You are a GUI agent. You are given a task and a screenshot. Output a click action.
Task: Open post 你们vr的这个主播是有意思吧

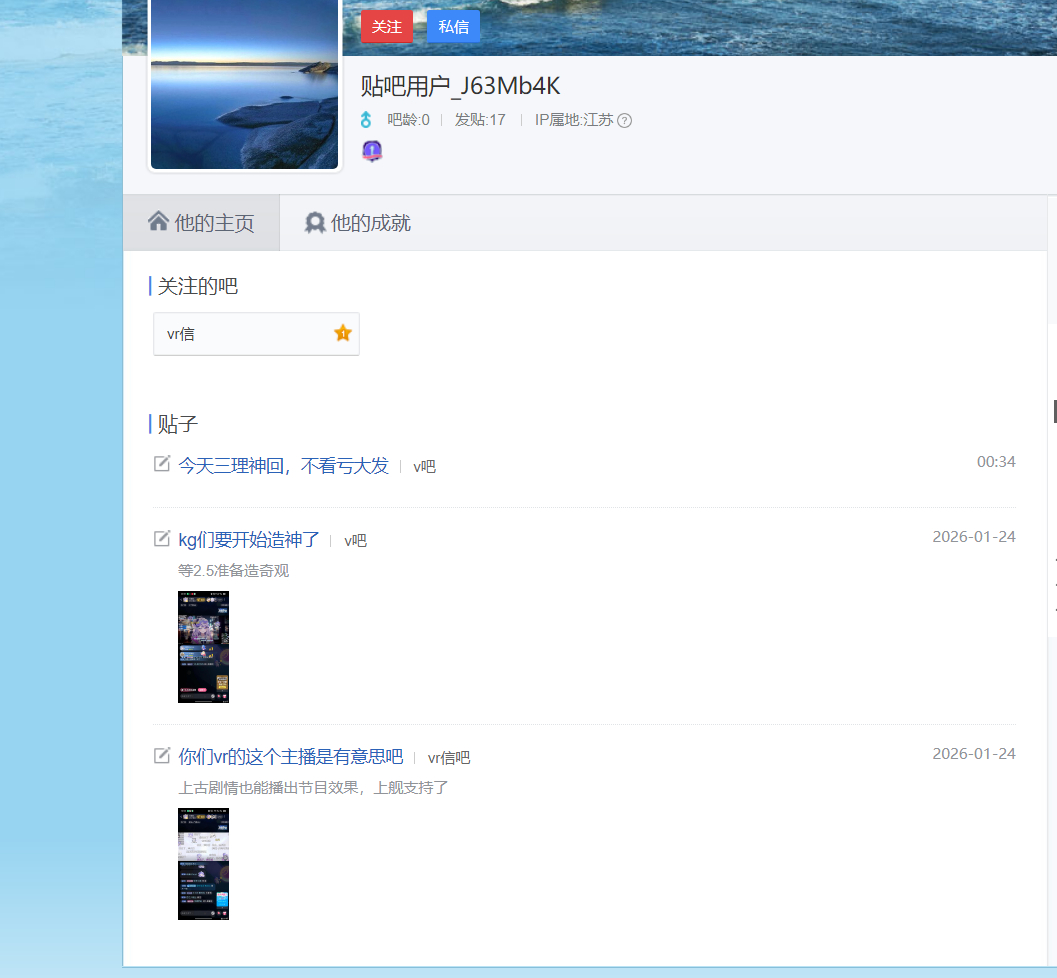point(290,757)
